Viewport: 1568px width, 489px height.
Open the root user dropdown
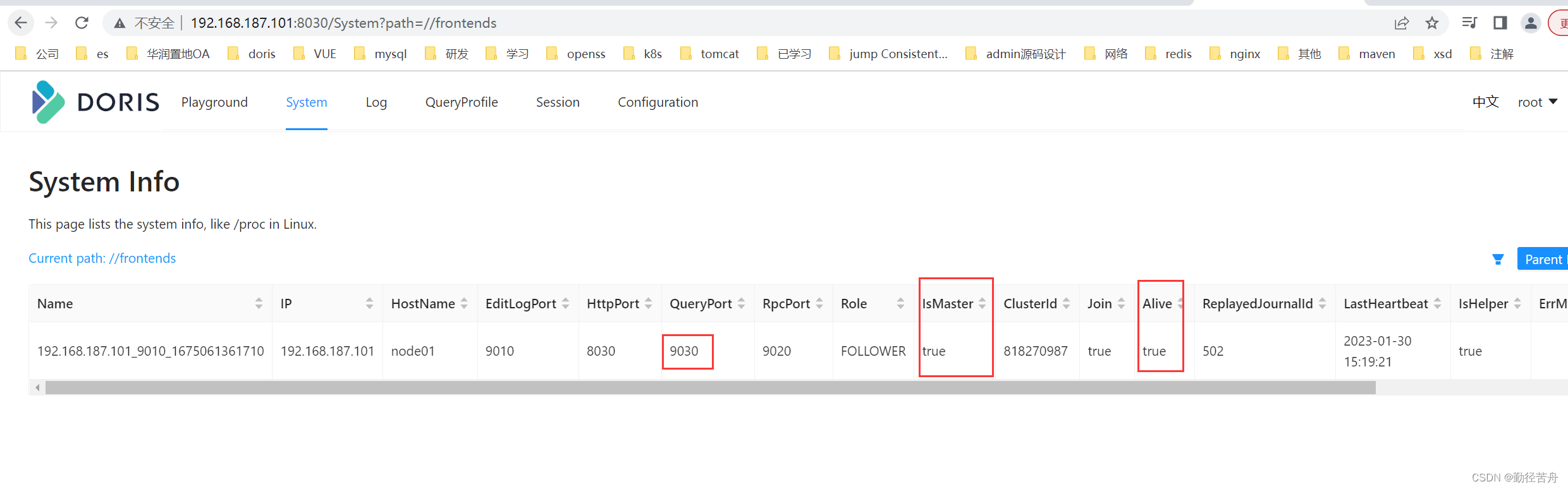pos(1537,102)
